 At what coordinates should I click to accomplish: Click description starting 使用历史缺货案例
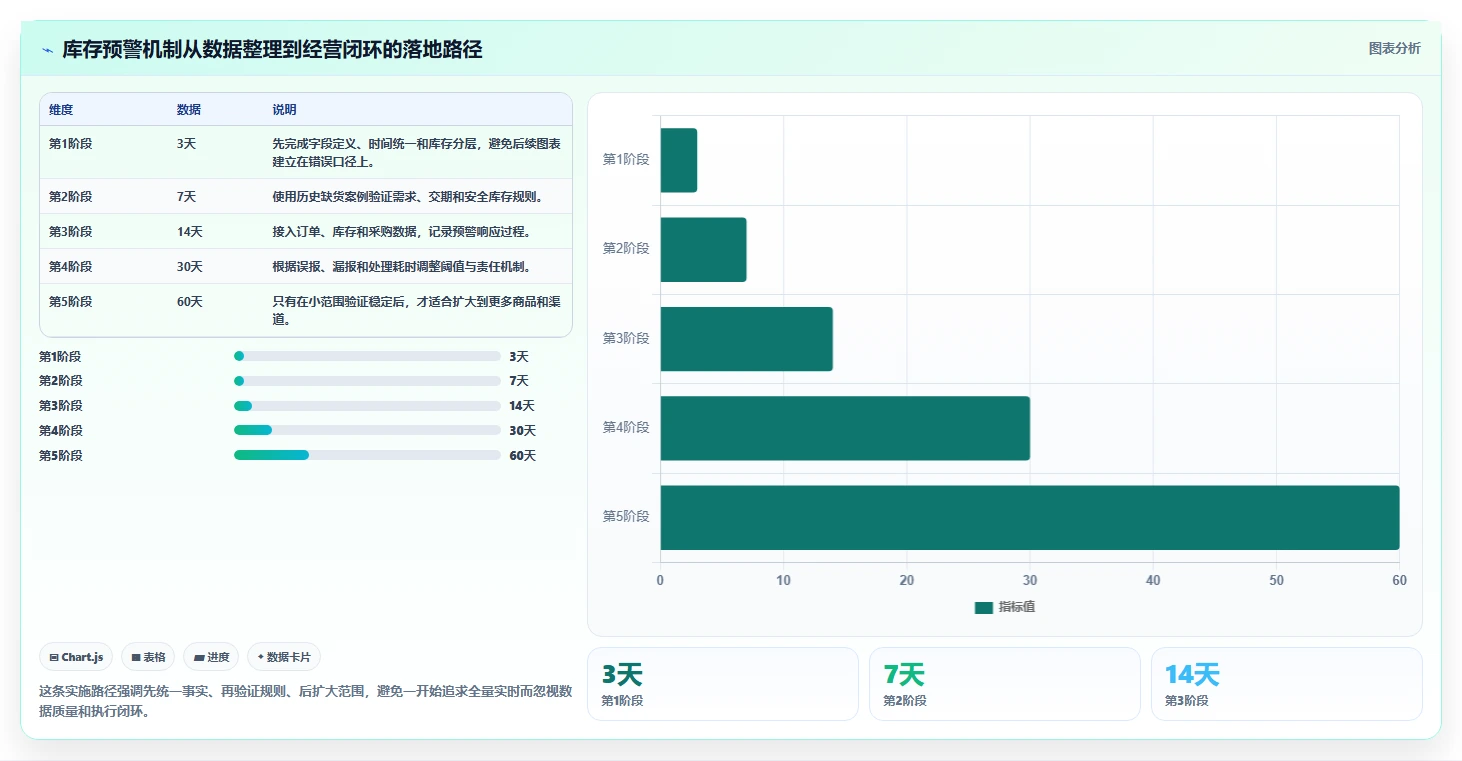(x=408, y=197)
